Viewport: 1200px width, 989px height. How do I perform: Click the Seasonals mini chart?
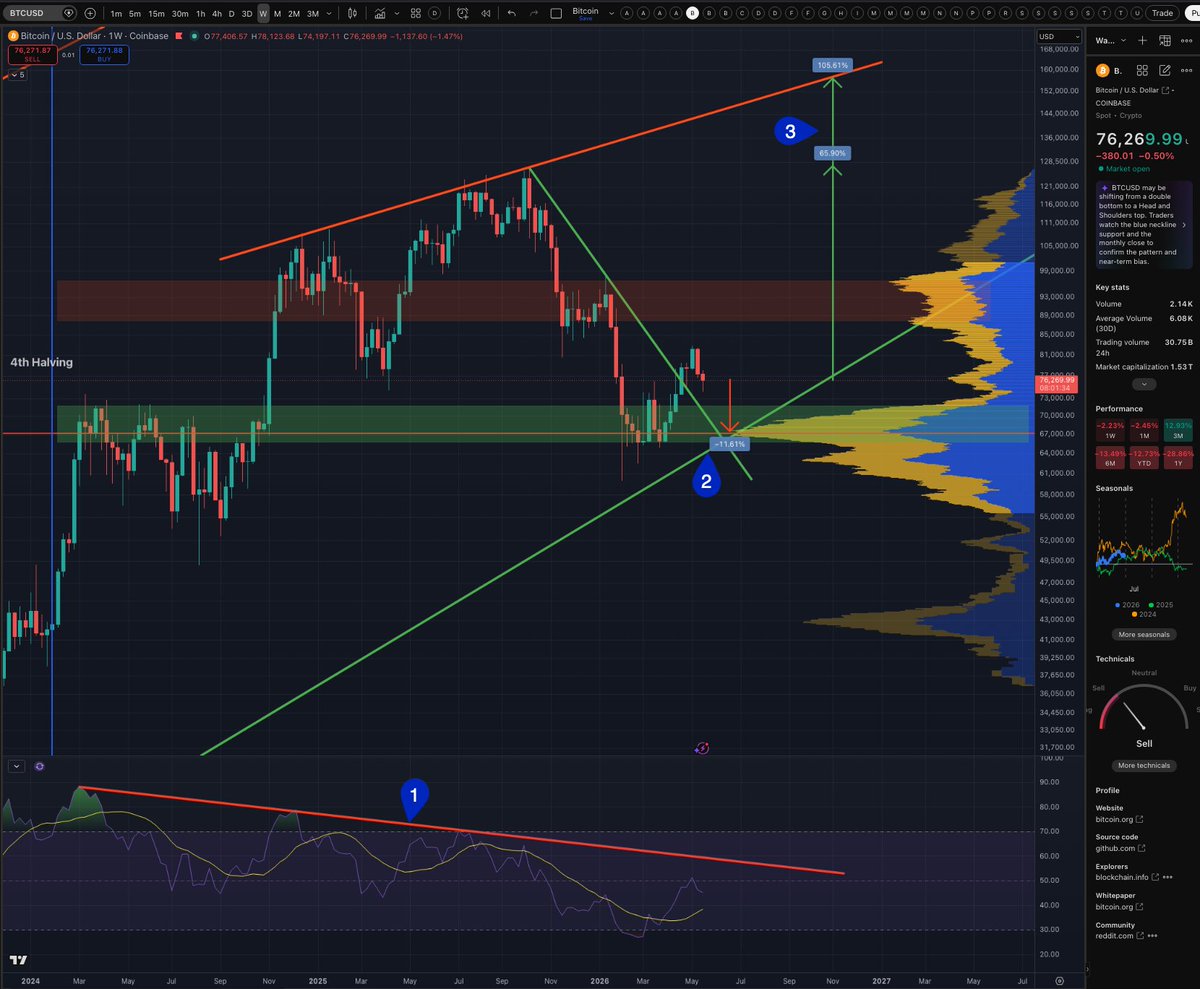(x=1144, y=540)
